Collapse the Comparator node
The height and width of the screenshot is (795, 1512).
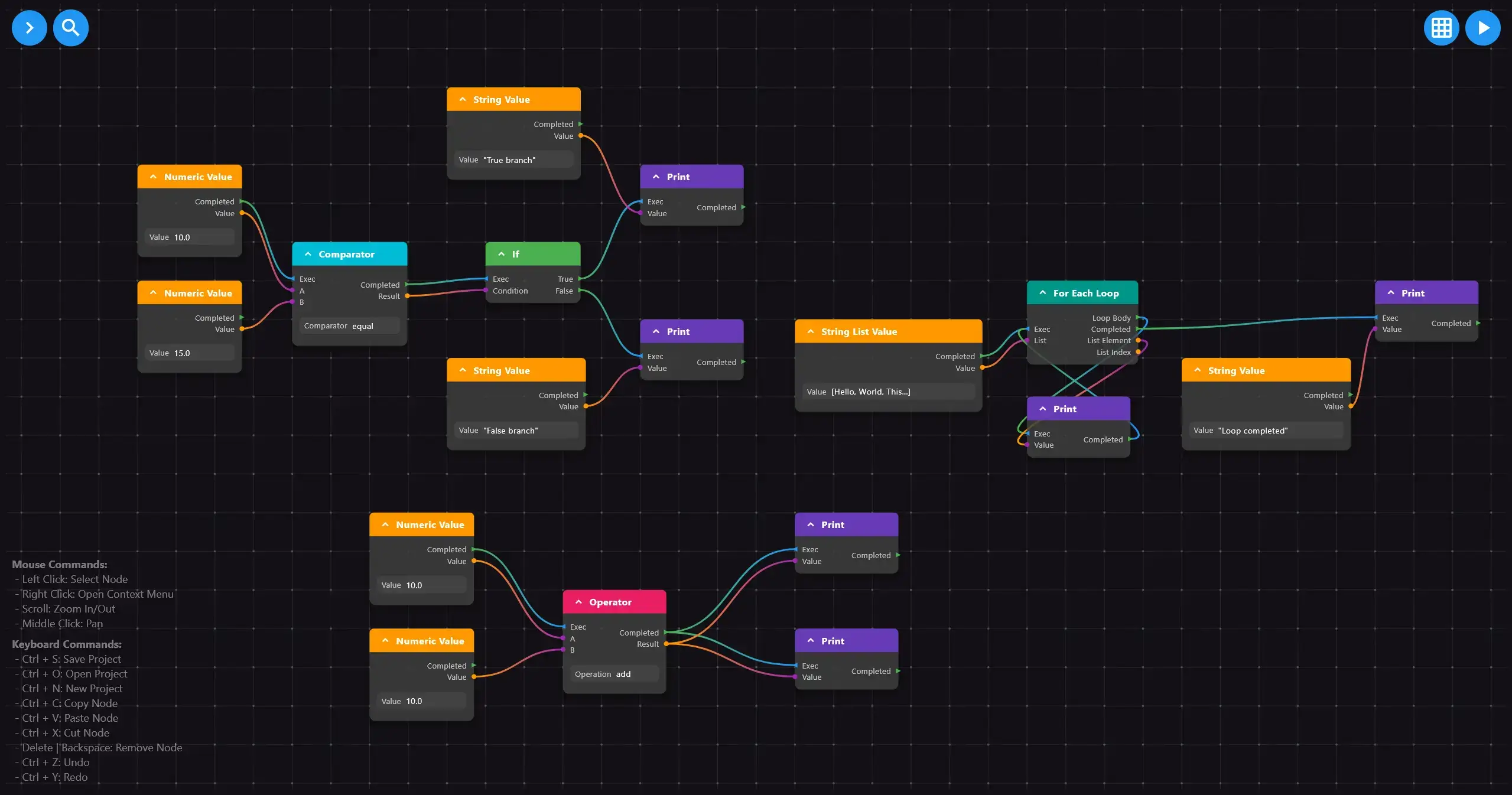(x=308, y=255)
